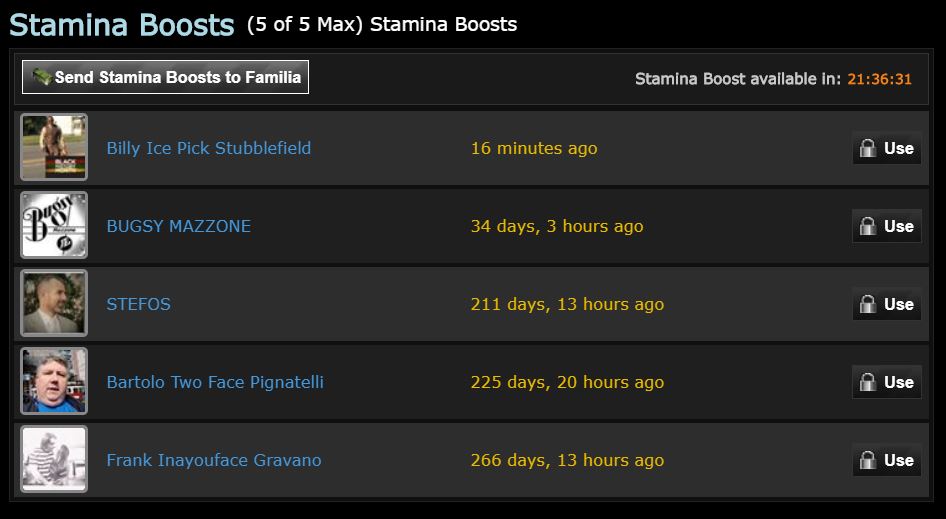Open Frank Inayouface Gravano profile link
The width and height of the screenshot is (946, 519).
213,460
